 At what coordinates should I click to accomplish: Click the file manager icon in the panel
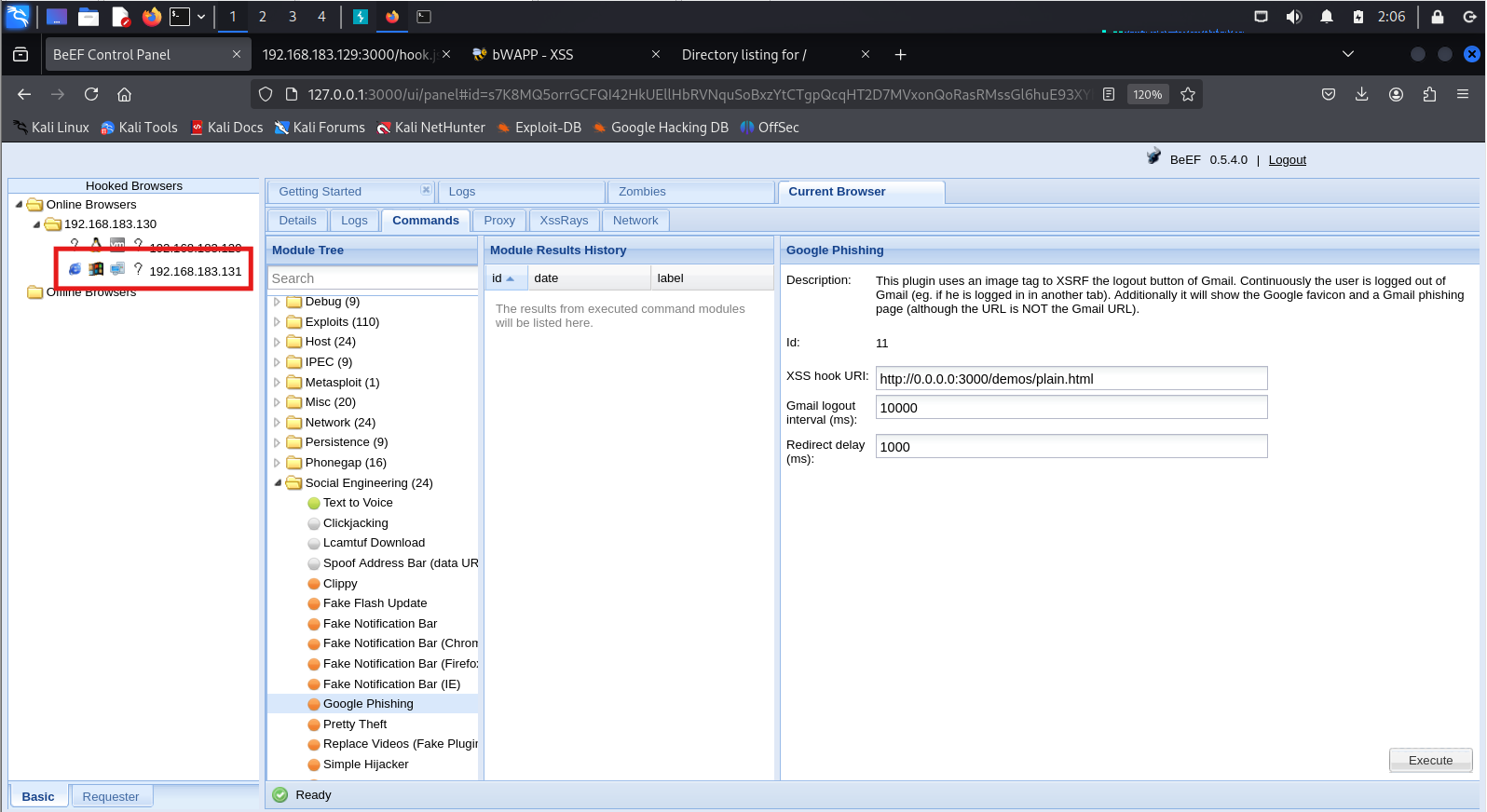click(x=89, y=16)
